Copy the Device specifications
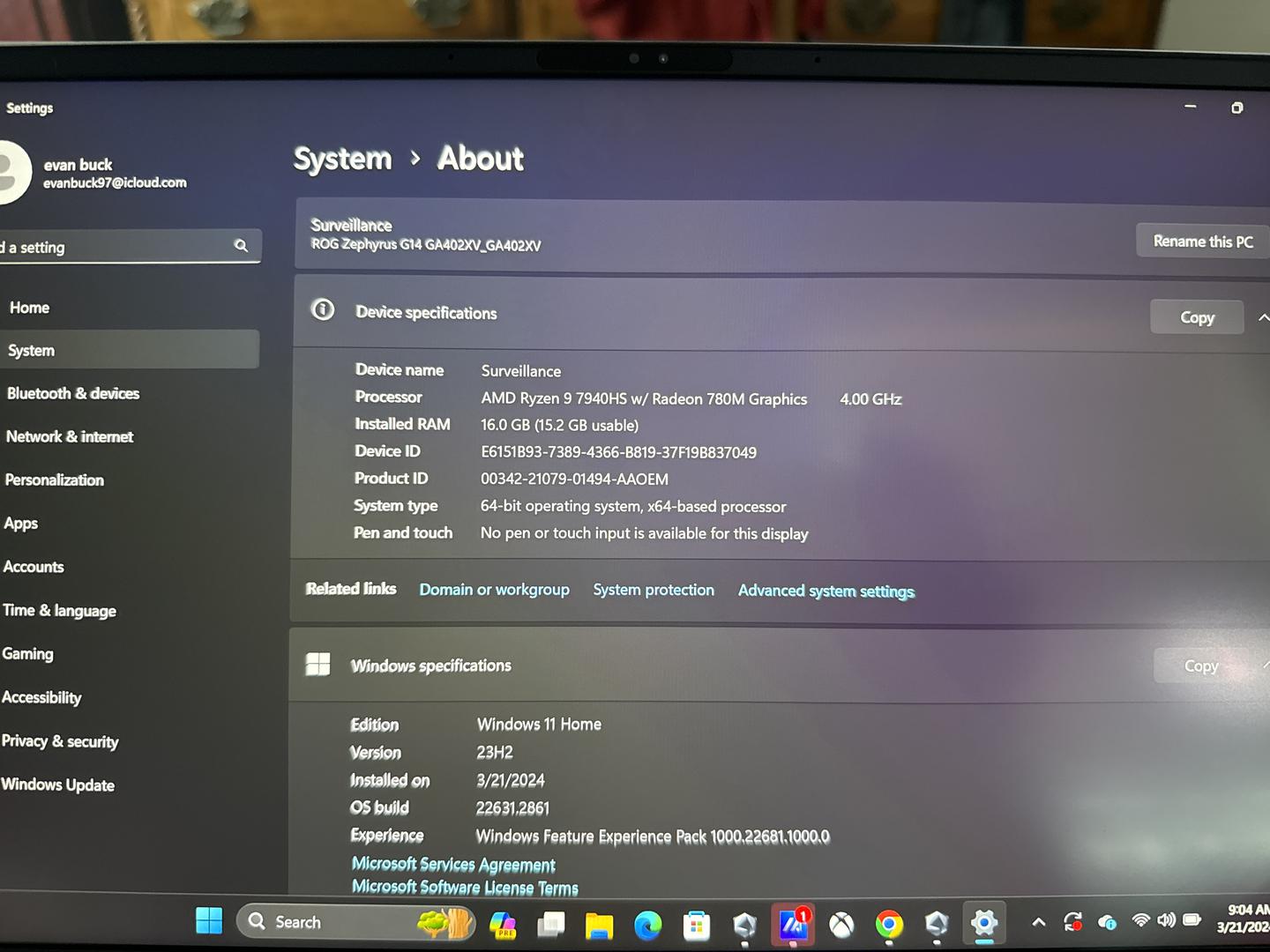 point(1197,317)
